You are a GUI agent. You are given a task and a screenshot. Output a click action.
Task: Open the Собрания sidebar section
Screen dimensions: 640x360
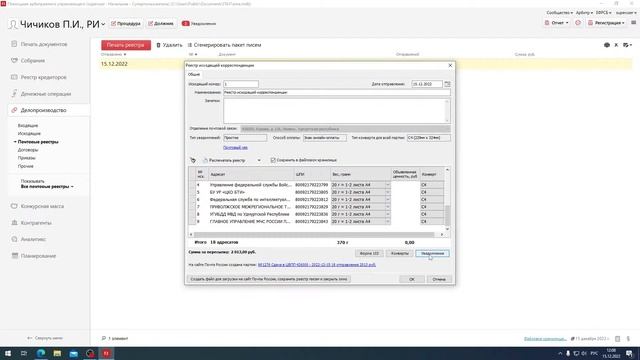tap(33, 60)
